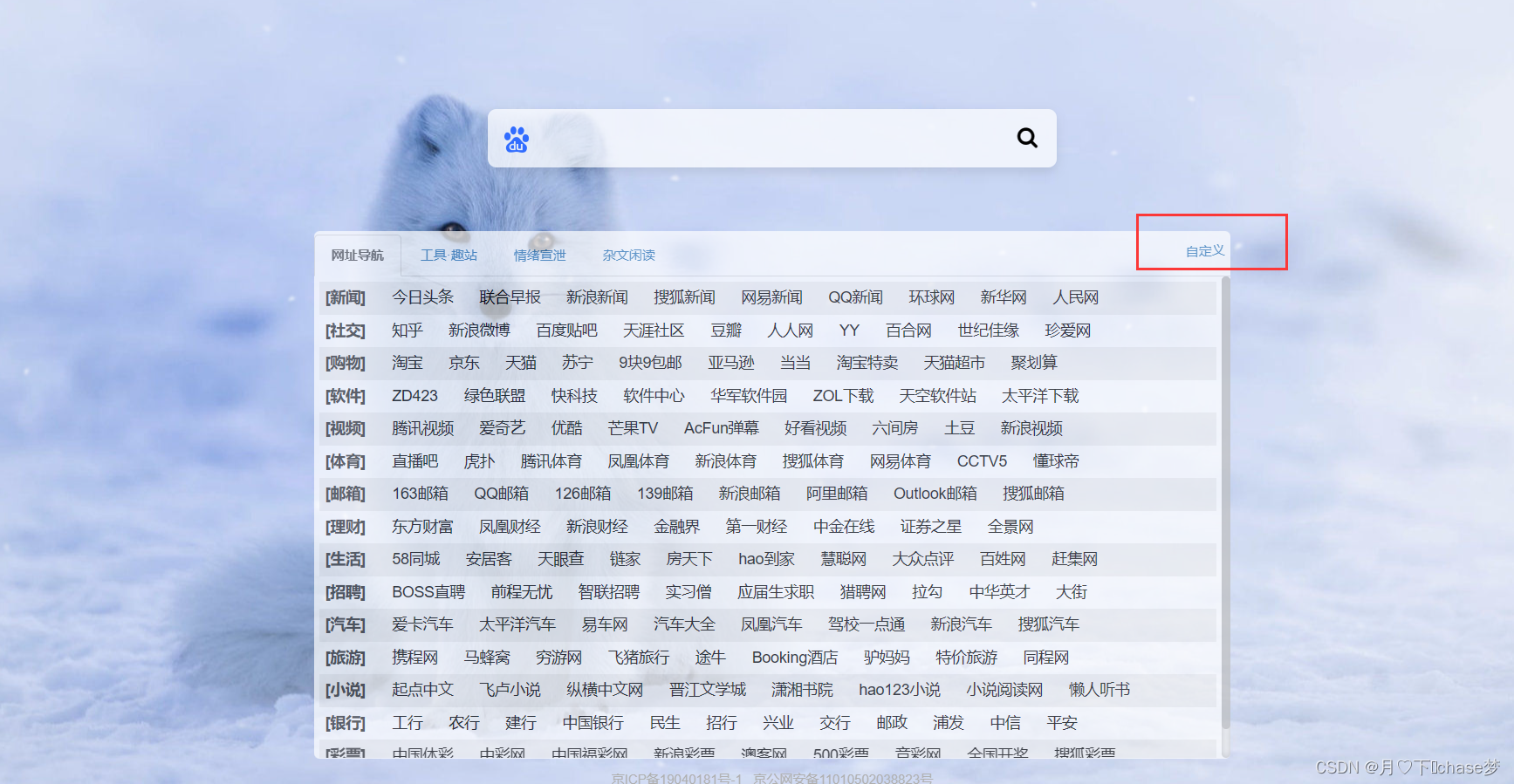The image size is (1514, 784).
Task: Click the [视频] category label
Action: [x=346, y=428]
